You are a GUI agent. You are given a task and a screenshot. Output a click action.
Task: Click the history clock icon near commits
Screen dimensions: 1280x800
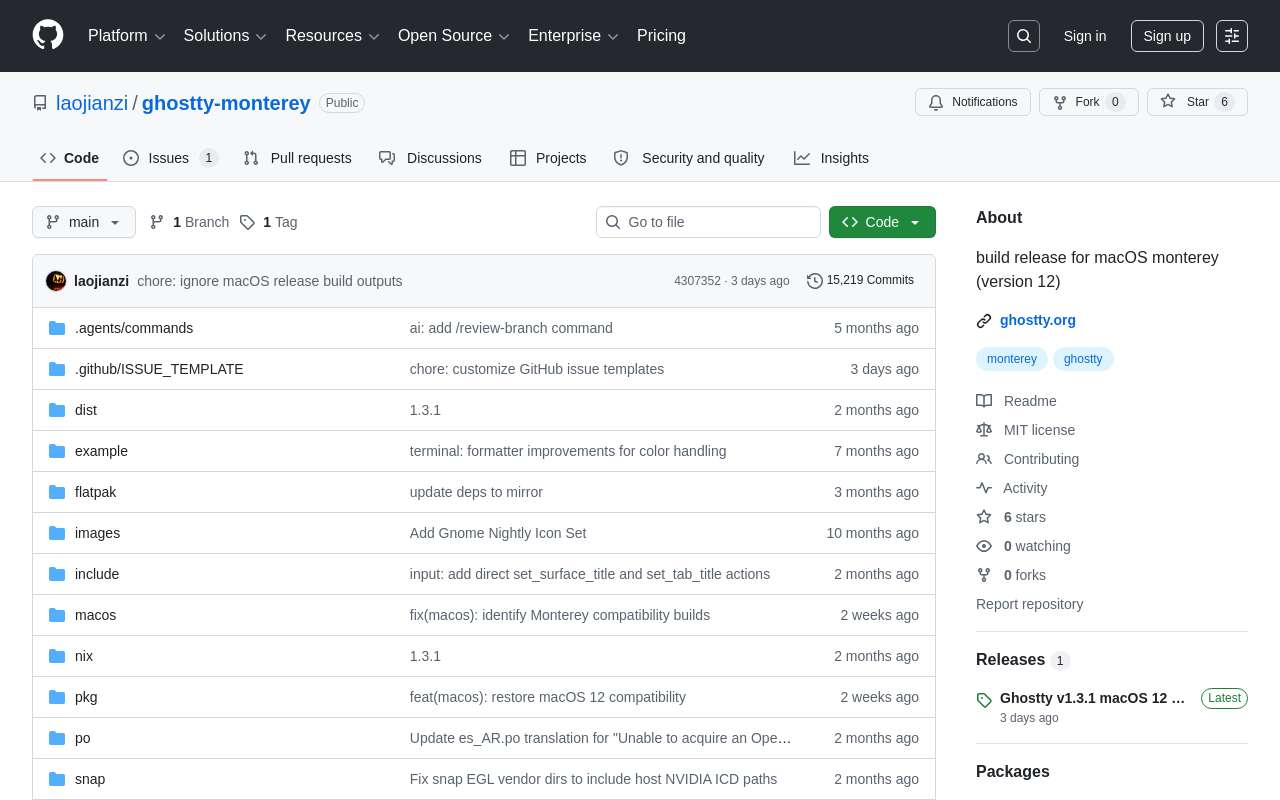click(x=815, y=281)
